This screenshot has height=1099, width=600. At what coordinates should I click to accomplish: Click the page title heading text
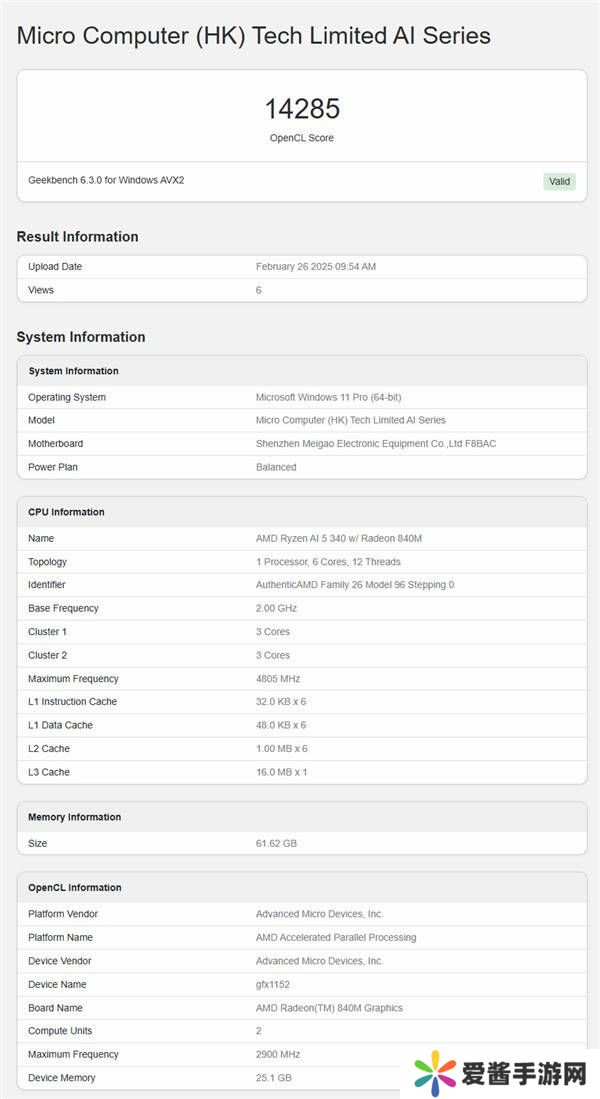click(x=254, y=36)
